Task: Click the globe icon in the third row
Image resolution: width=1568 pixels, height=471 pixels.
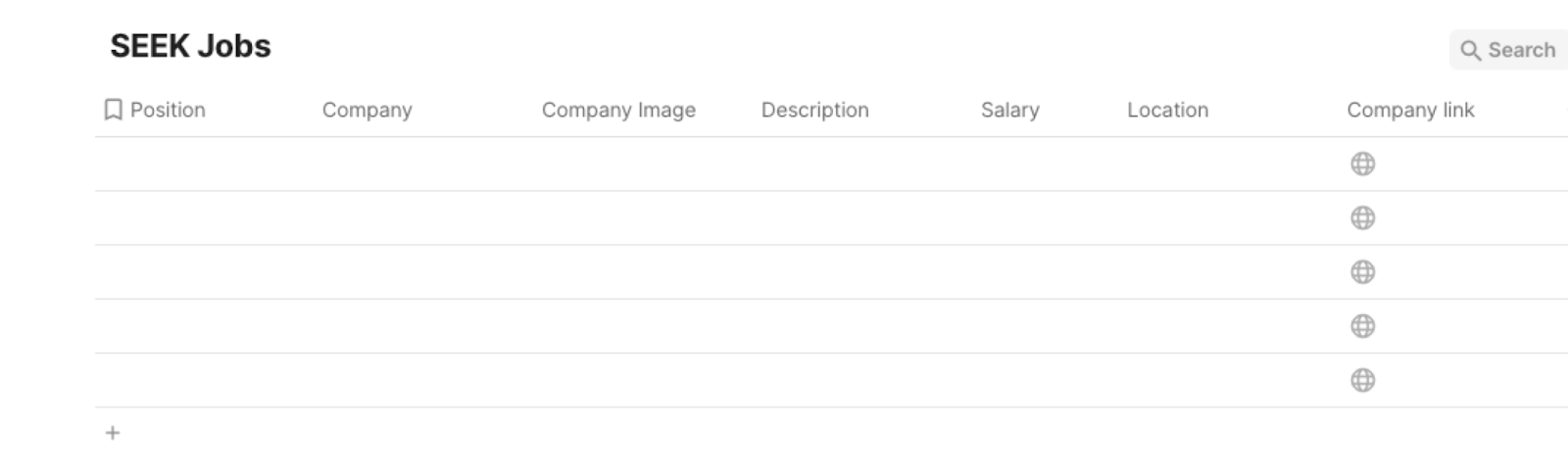Action: point(1362,271)
